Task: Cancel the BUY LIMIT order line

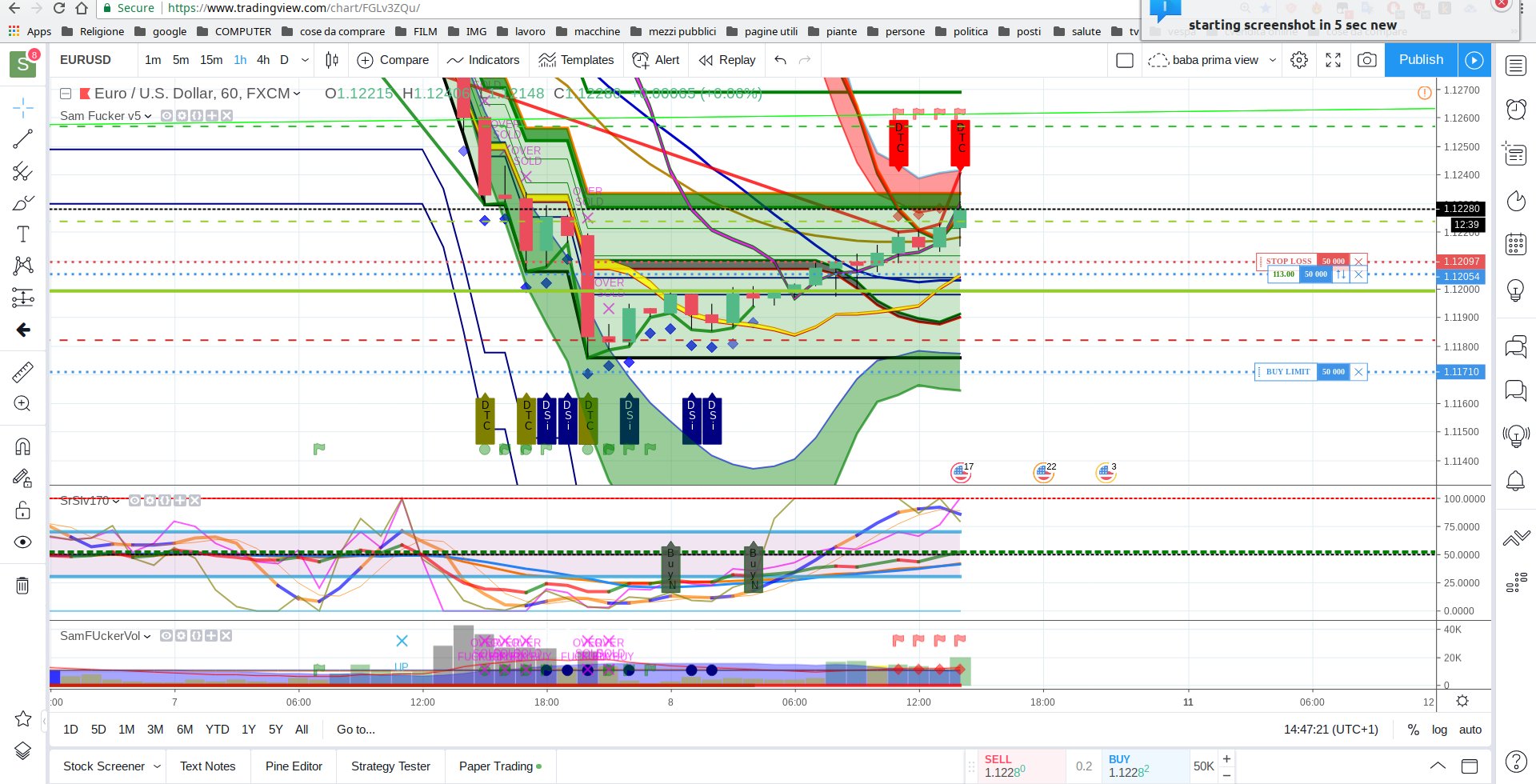Action: tap(1358, 372)
